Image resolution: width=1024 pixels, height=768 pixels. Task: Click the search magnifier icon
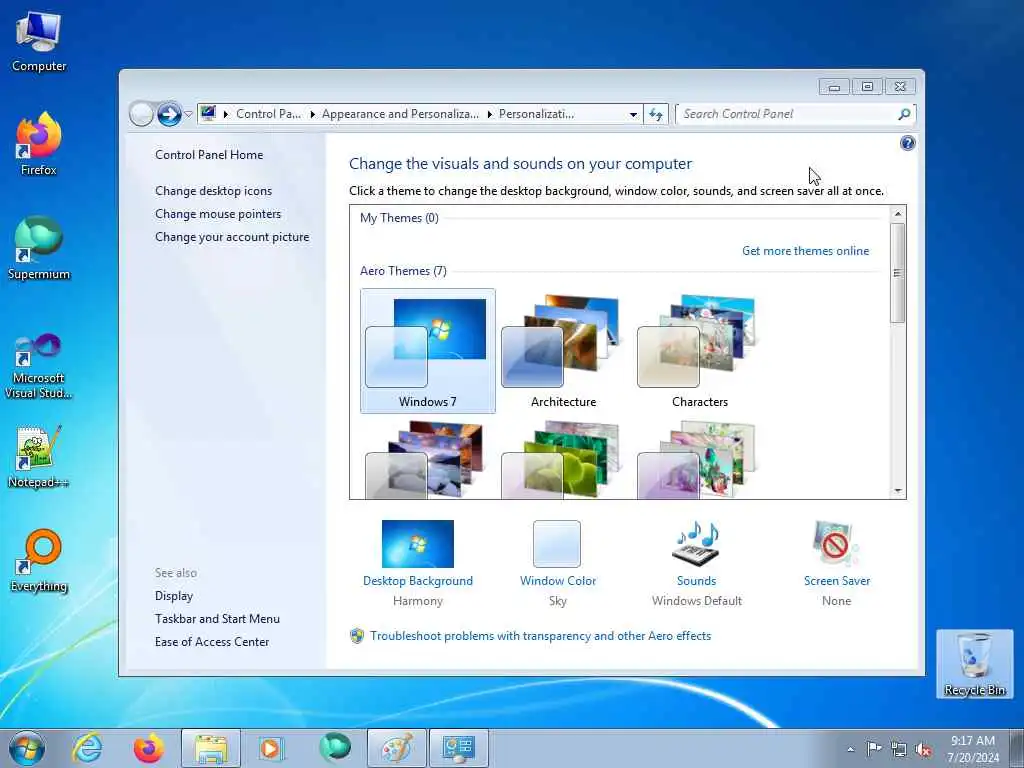click(904, 114)
